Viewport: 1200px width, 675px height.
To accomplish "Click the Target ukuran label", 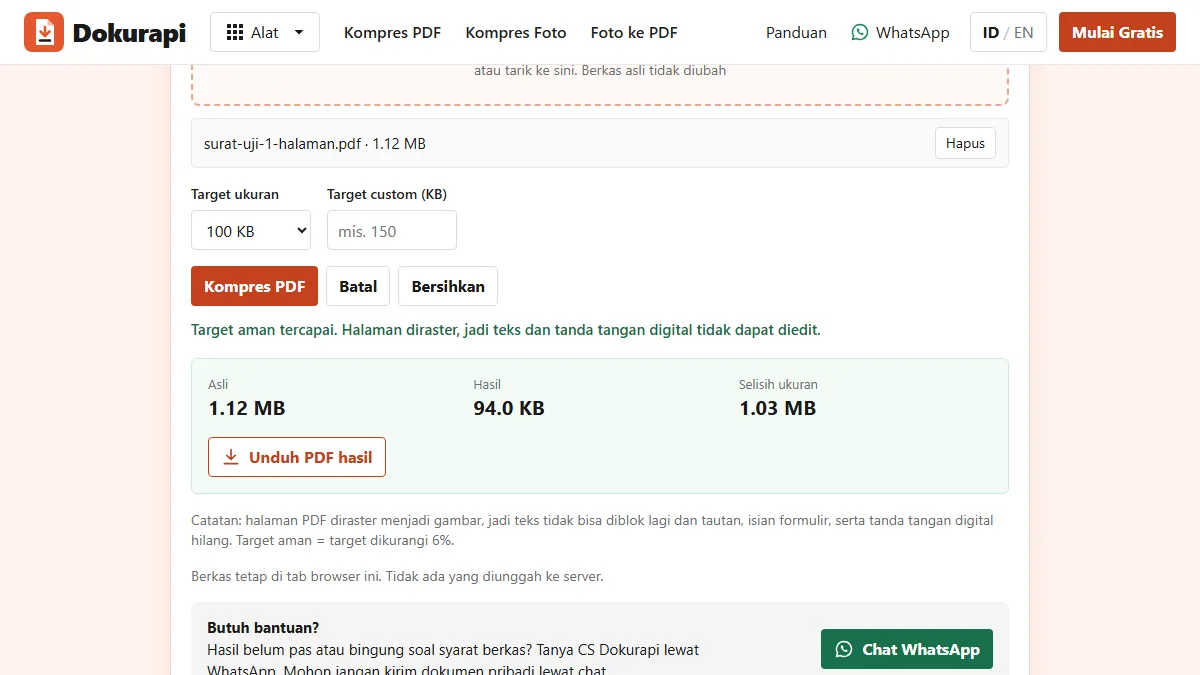I will (x=235, y=194).
